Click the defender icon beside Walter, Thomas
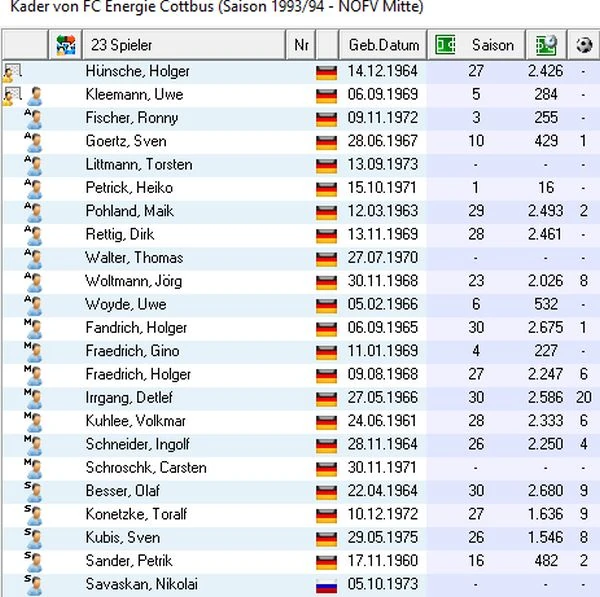Viewport: 600px width, 597px height. point(33,259)
